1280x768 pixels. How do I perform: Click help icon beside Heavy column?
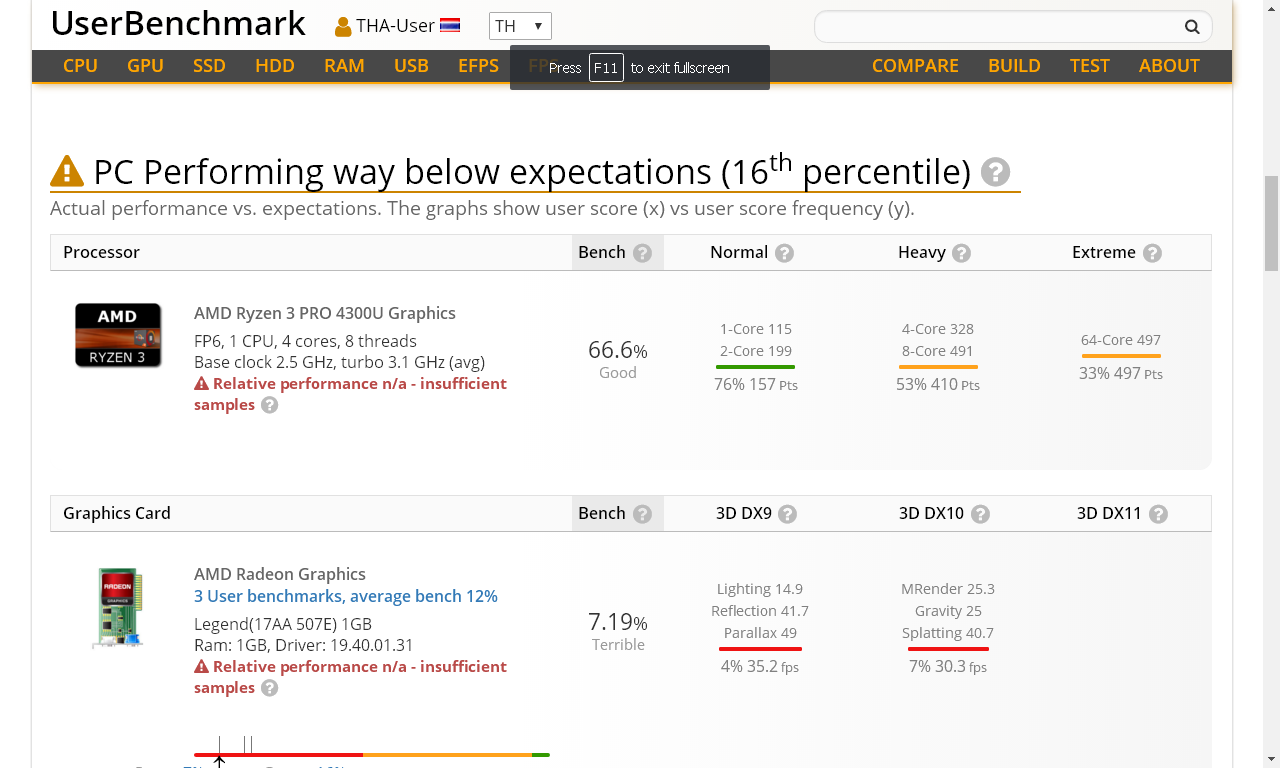click(961, 253)
